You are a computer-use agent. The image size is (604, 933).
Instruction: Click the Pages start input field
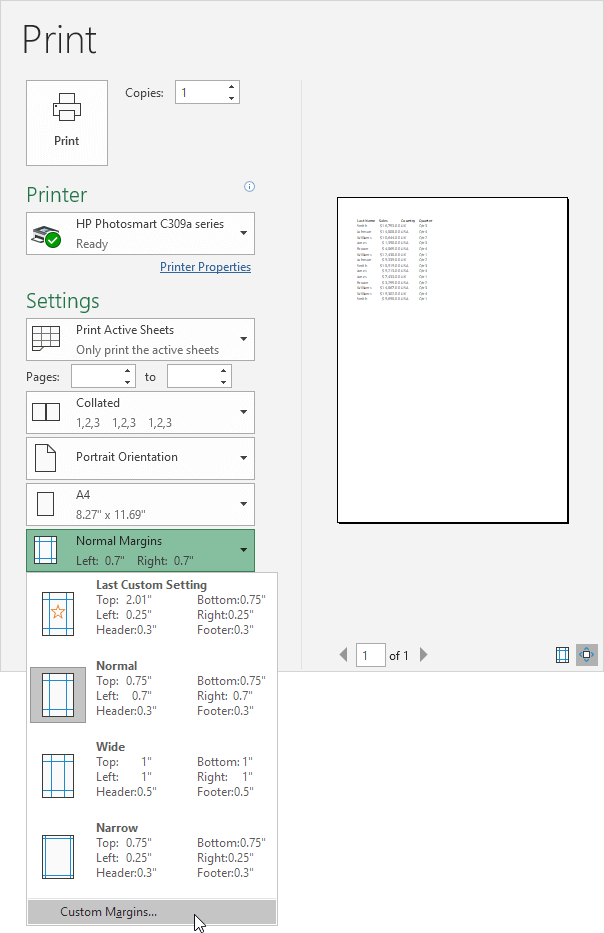pyautogui.click(x=96, y=376)
